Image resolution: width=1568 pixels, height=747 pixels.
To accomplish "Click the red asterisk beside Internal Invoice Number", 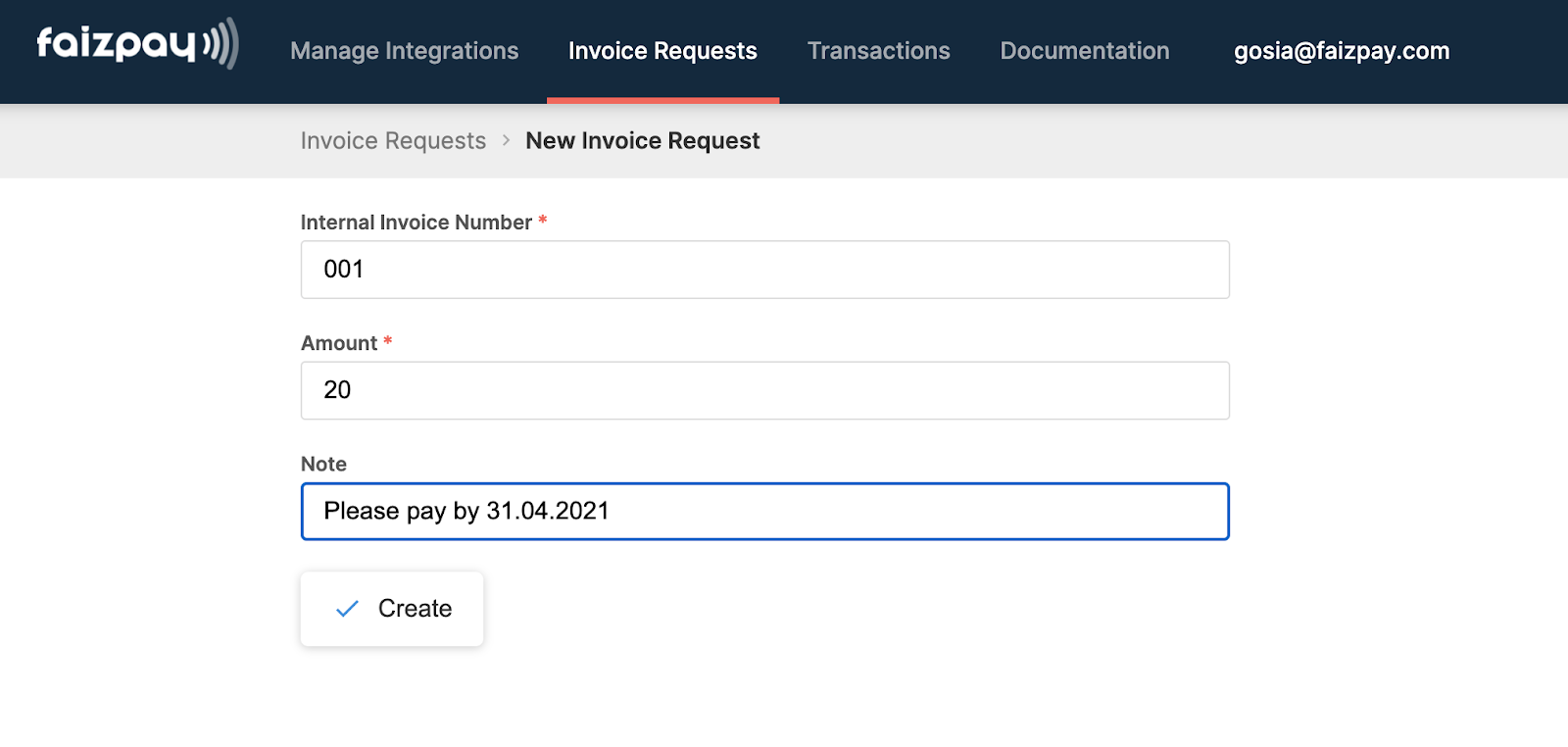I will (x=542, y=222).
